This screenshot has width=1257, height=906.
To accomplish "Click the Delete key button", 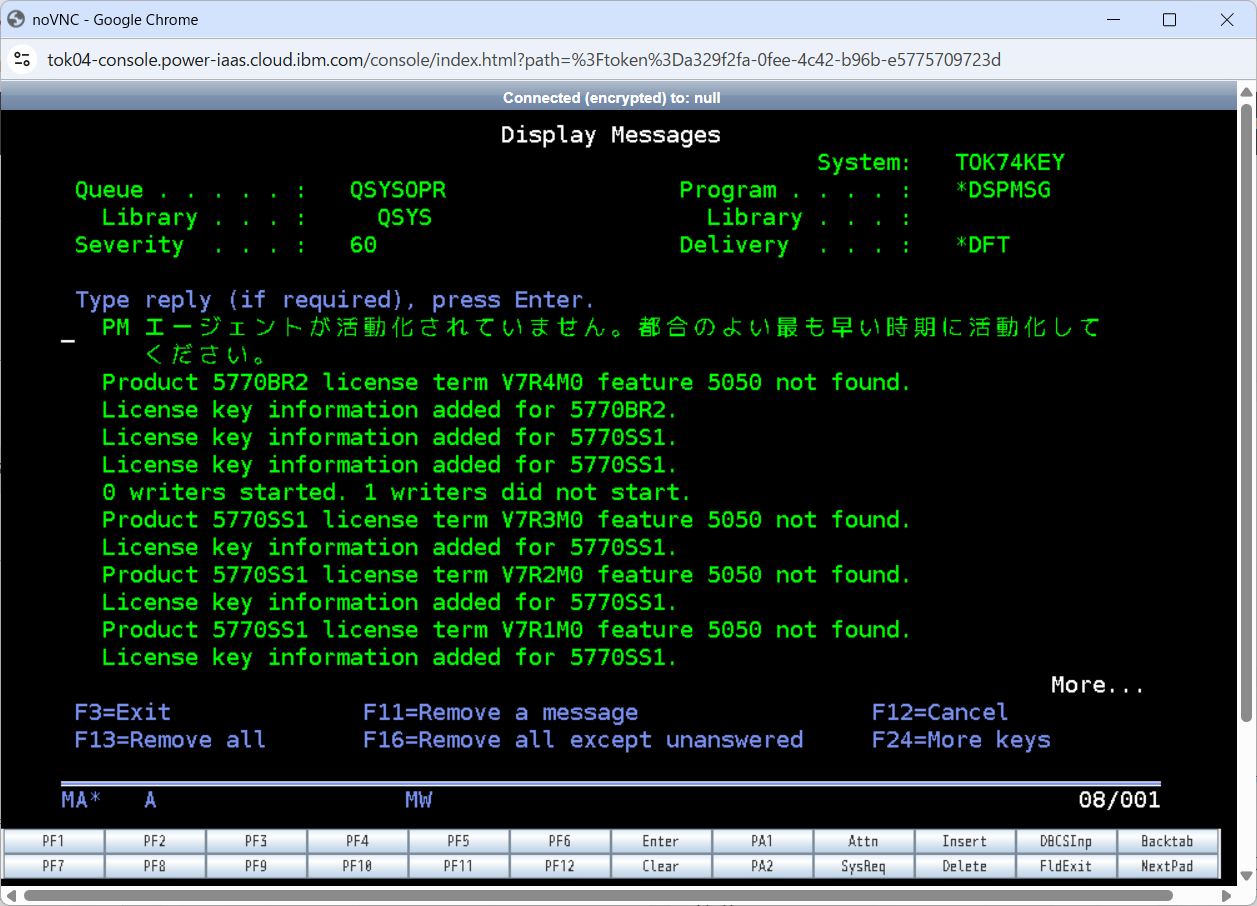I will click(964, 866).
